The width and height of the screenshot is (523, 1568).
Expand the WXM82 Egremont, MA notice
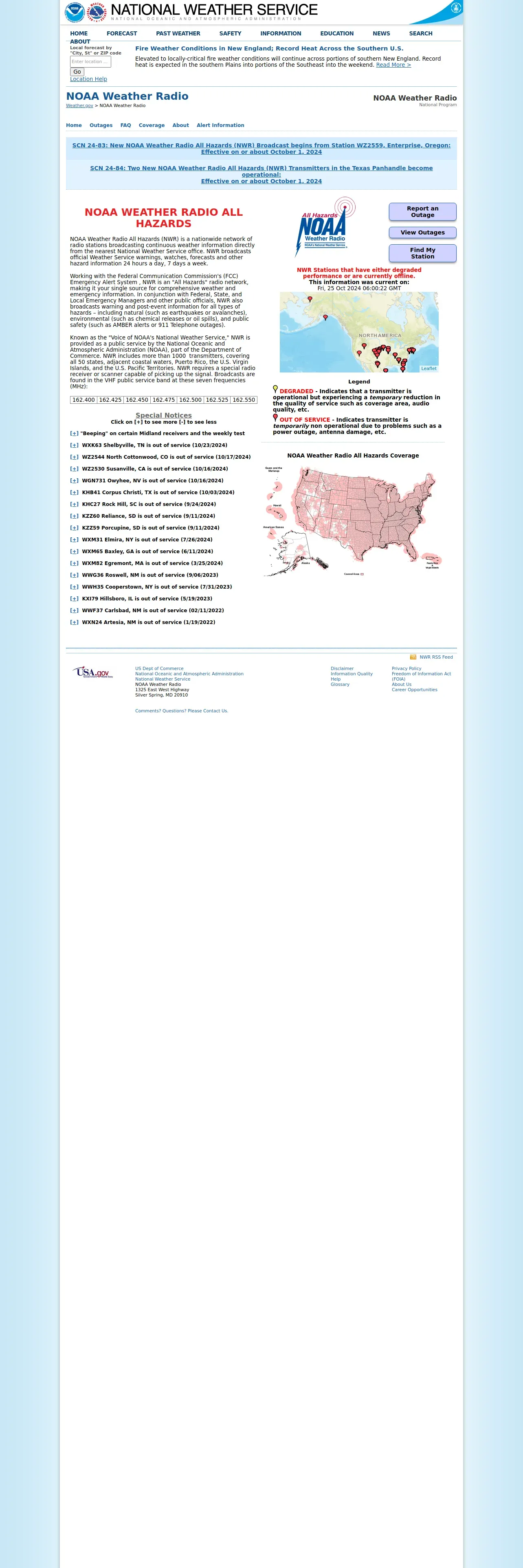74,564
